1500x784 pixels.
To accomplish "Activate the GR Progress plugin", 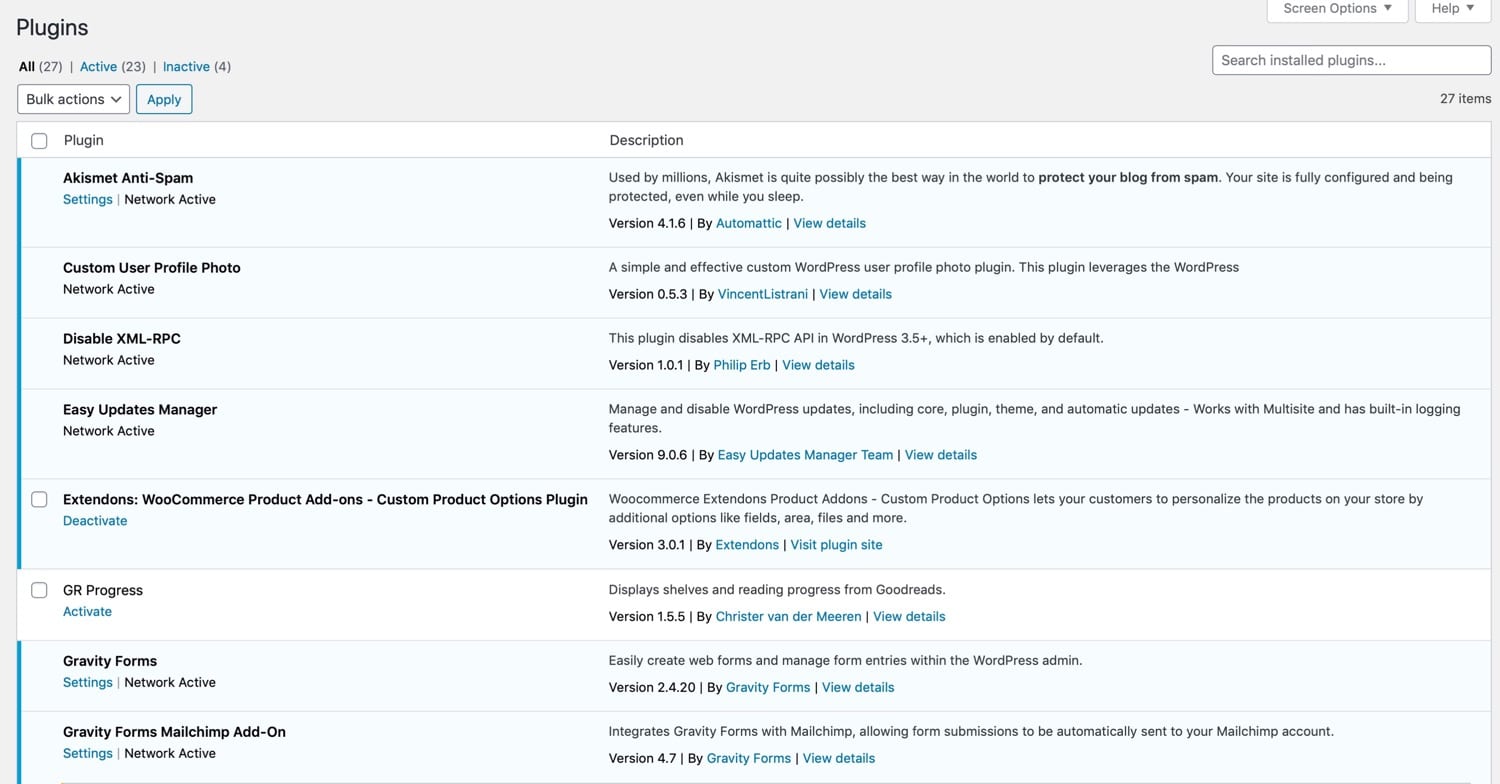I will pyautogui.click(x=87, y=611).
